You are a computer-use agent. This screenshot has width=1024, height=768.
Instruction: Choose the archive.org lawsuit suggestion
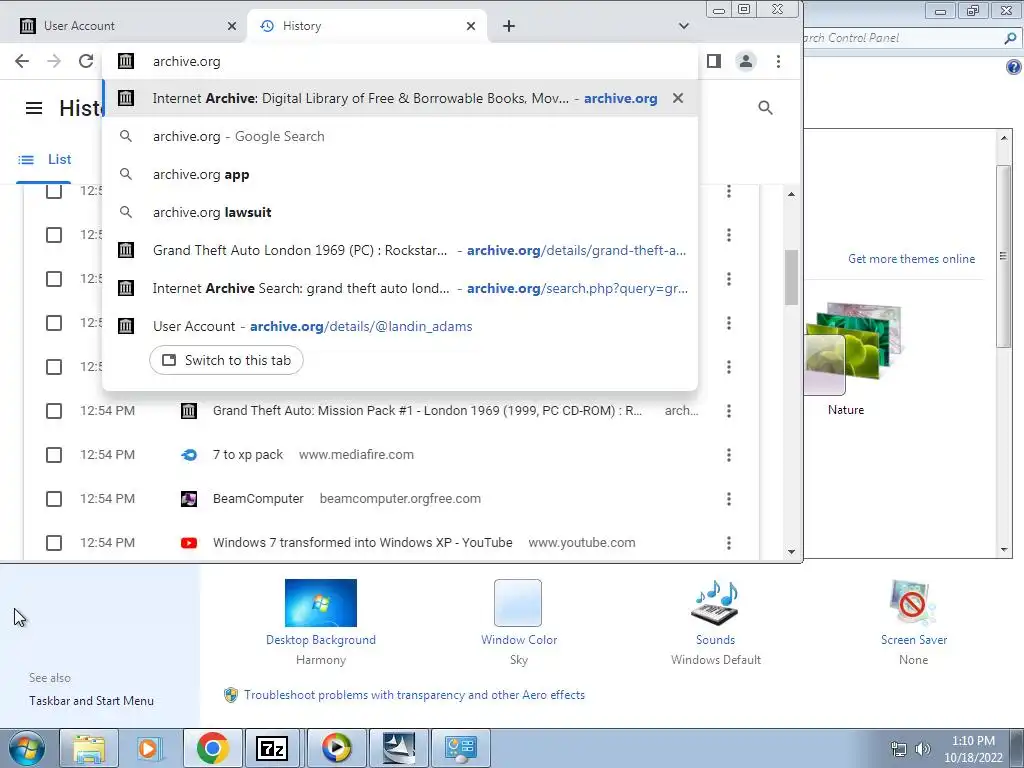tap(400, 212)
